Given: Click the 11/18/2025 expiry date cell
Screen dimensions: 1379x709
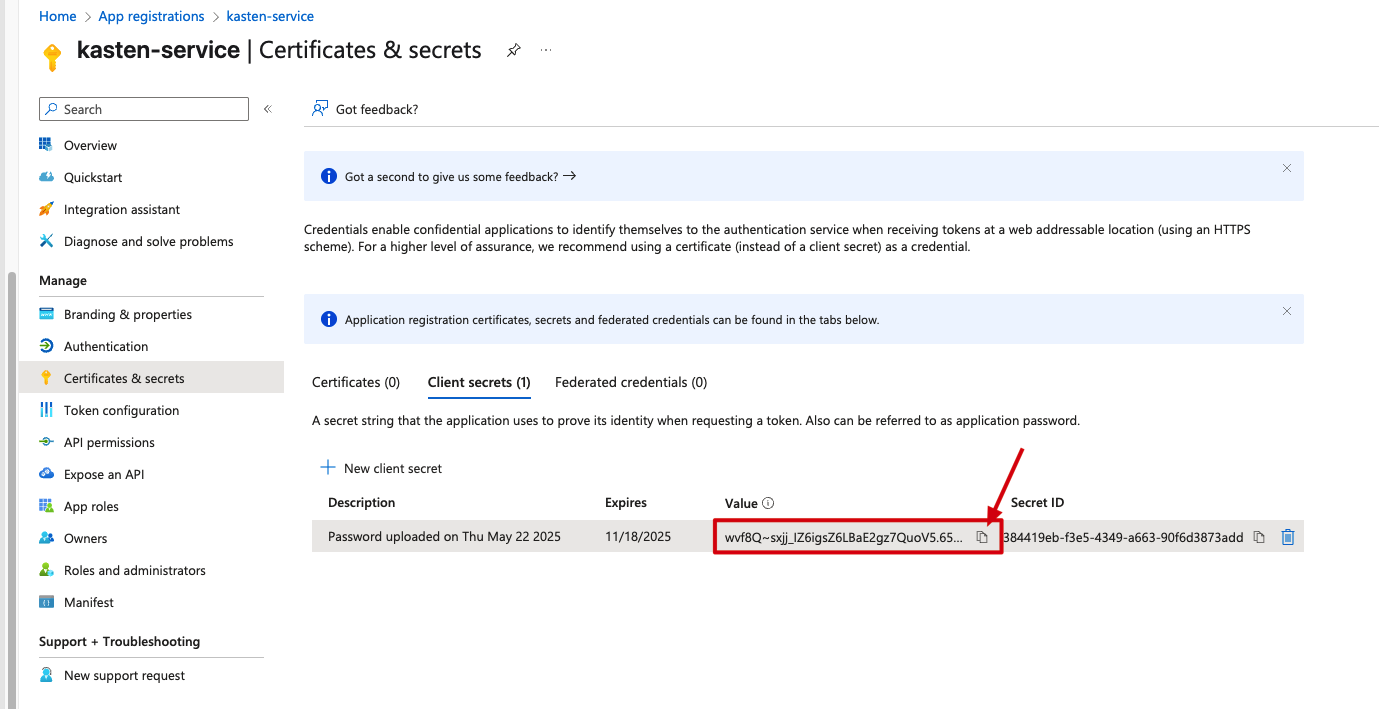Looking at the screenshot, I should [638, 536].
